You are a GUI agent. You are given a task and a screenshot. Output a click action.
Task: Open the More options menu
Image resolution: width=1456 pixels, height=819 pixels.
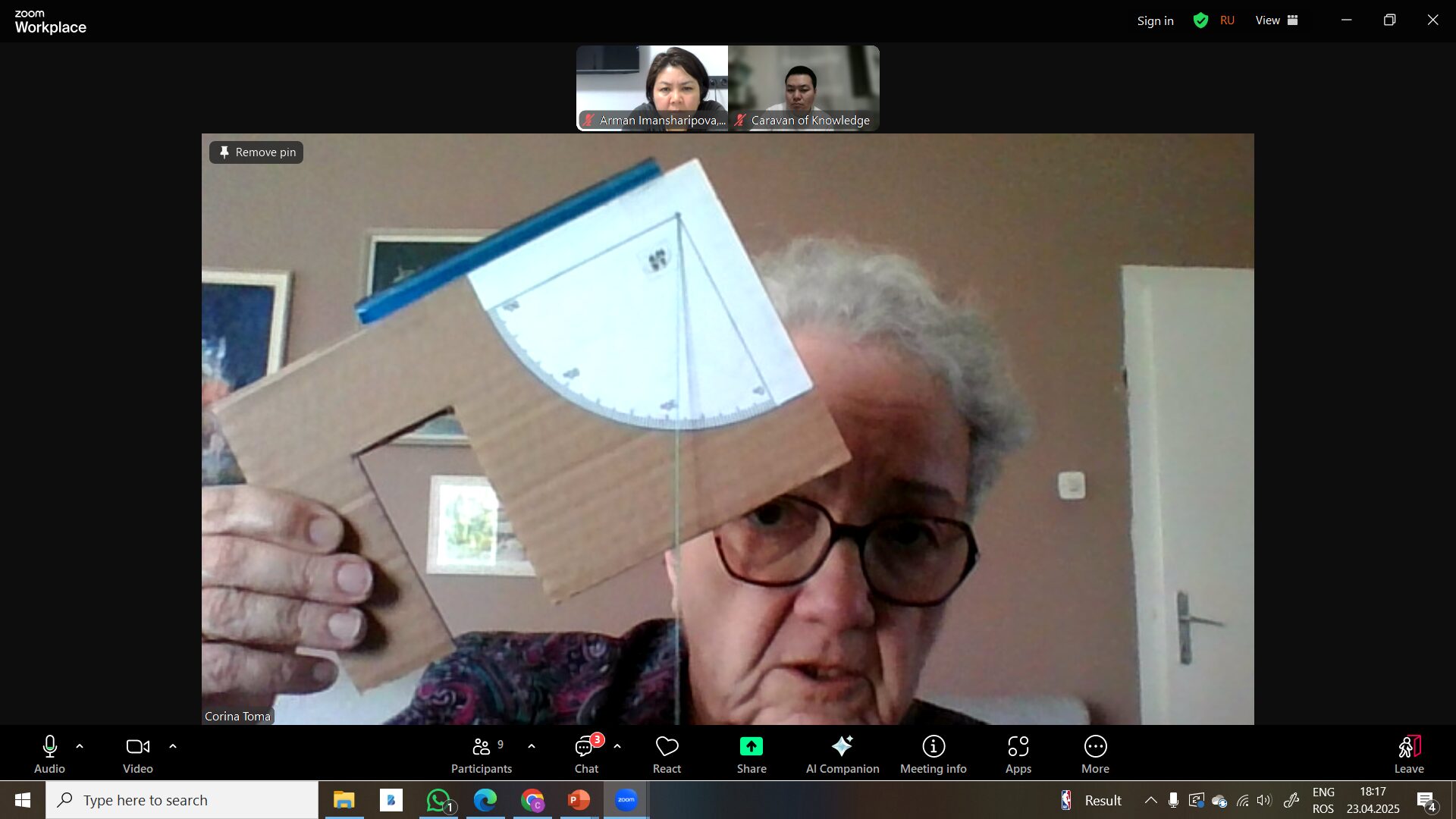[x=1095, y=755]
